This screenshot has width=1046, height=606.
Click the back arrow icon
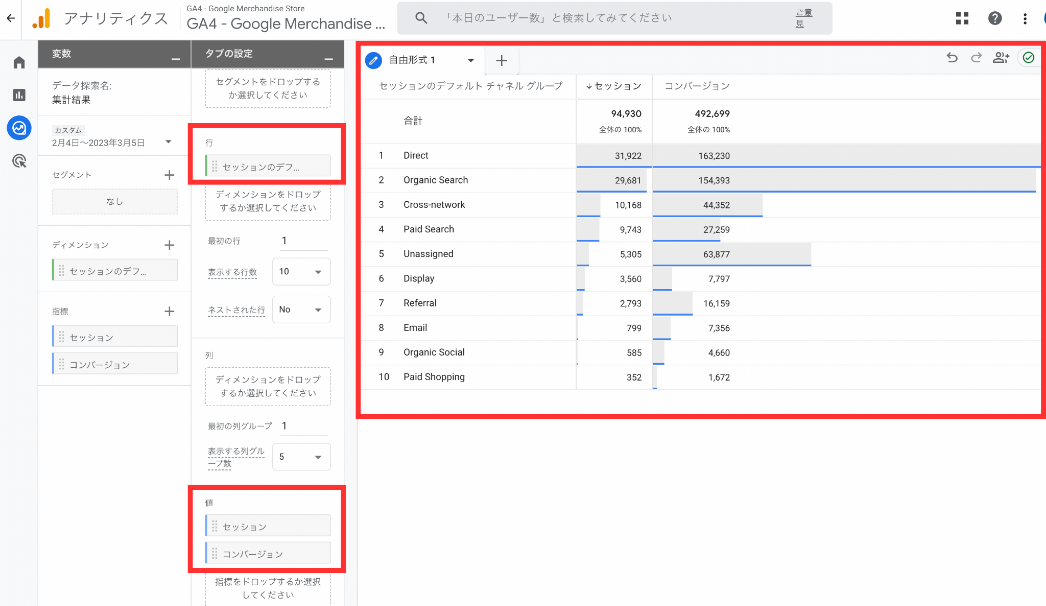11,18
